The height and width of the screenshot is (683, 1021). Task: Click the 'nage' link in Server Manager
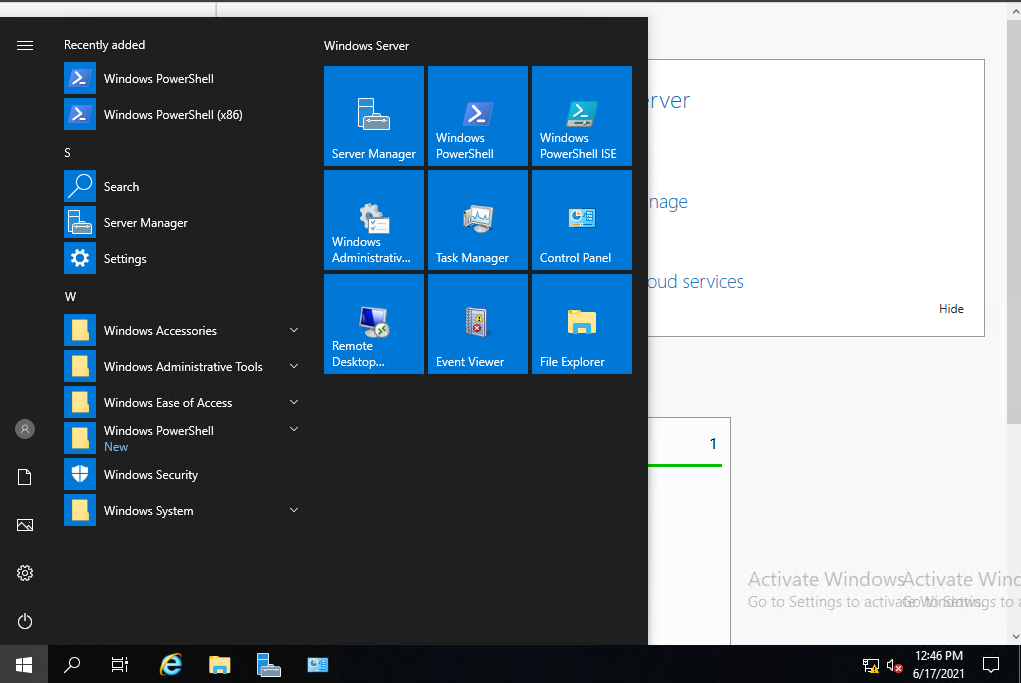pos(668,202)
